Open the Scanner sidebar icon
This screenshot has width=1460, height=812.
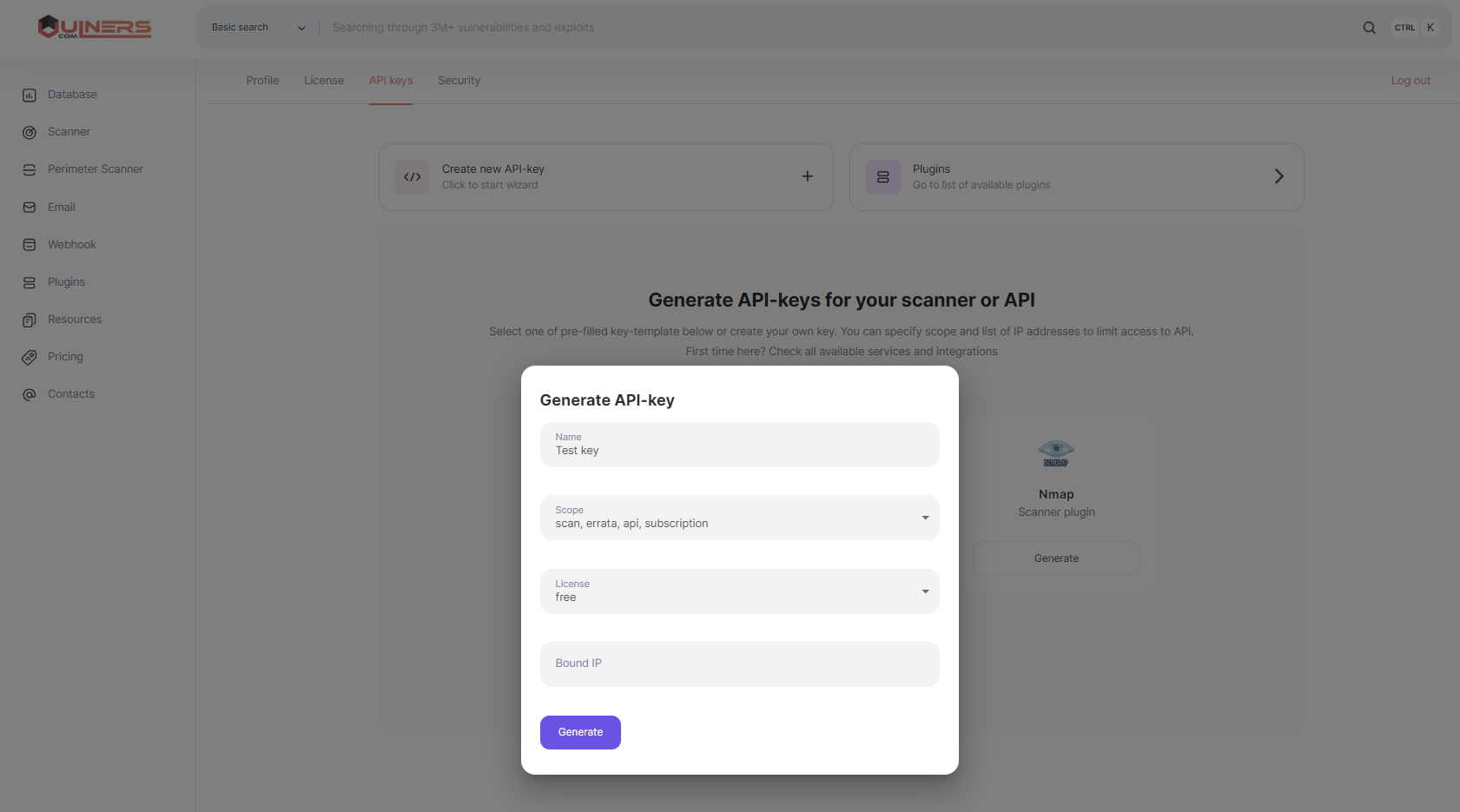(30, 133)
